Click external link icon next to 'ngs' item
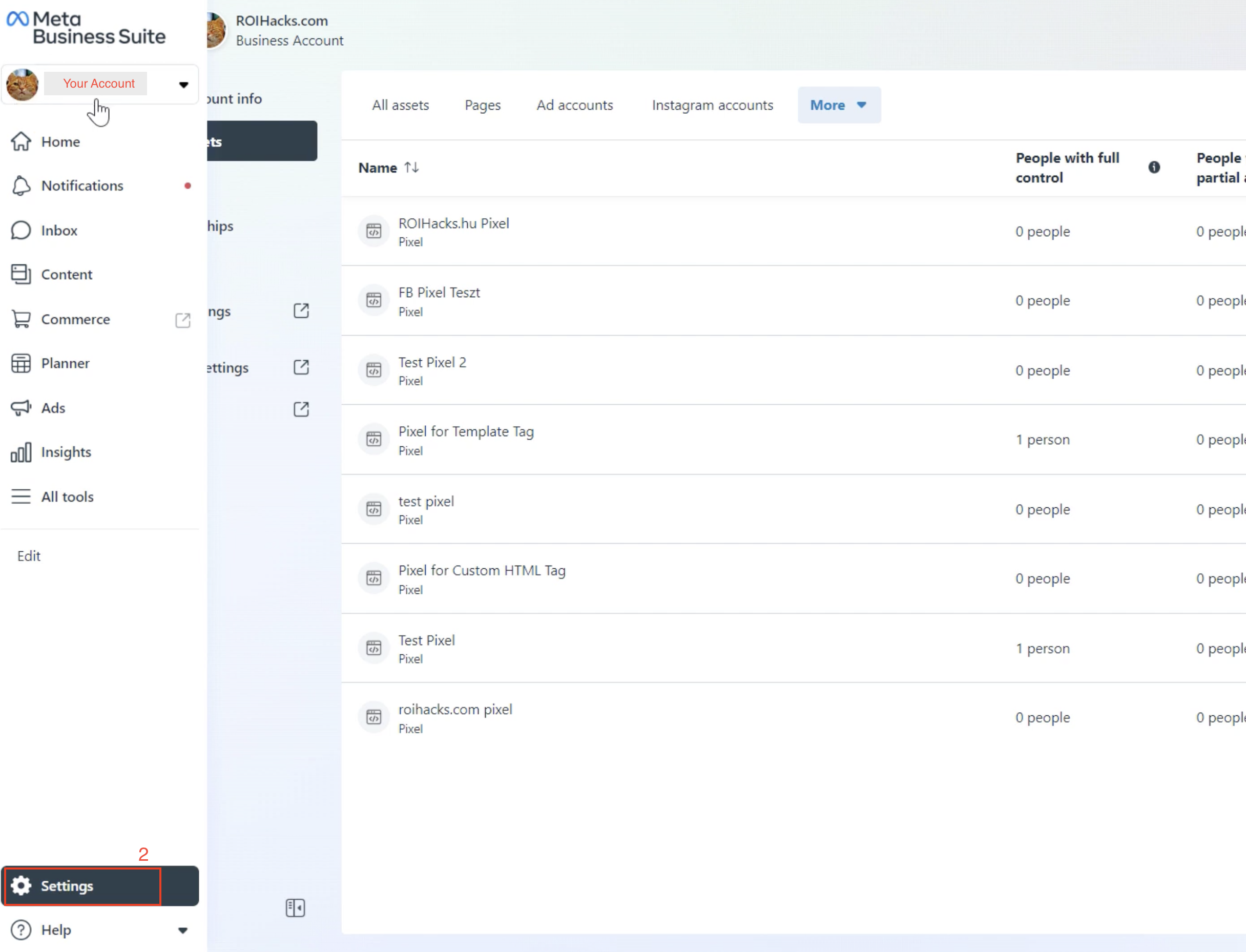 pos(301,311)
